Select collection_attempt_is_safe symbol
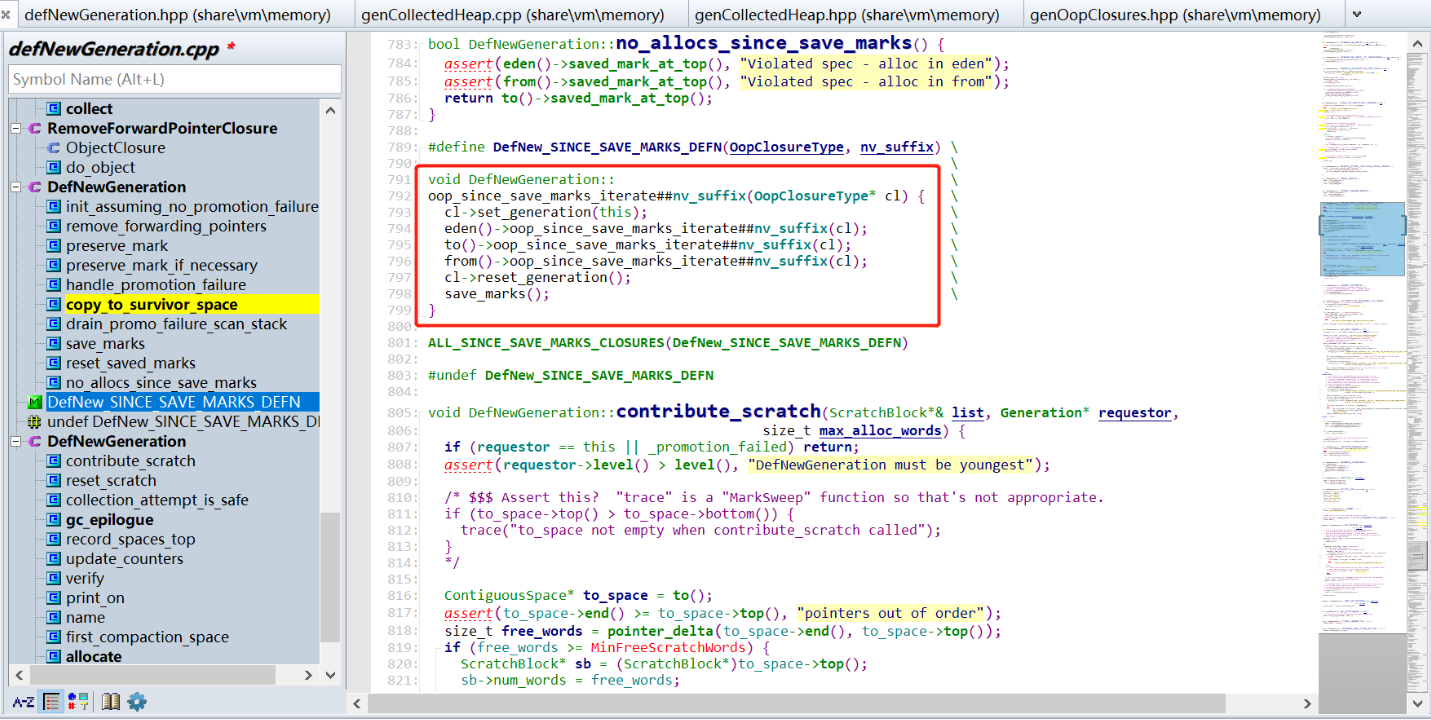 click(x=157, y=500)
